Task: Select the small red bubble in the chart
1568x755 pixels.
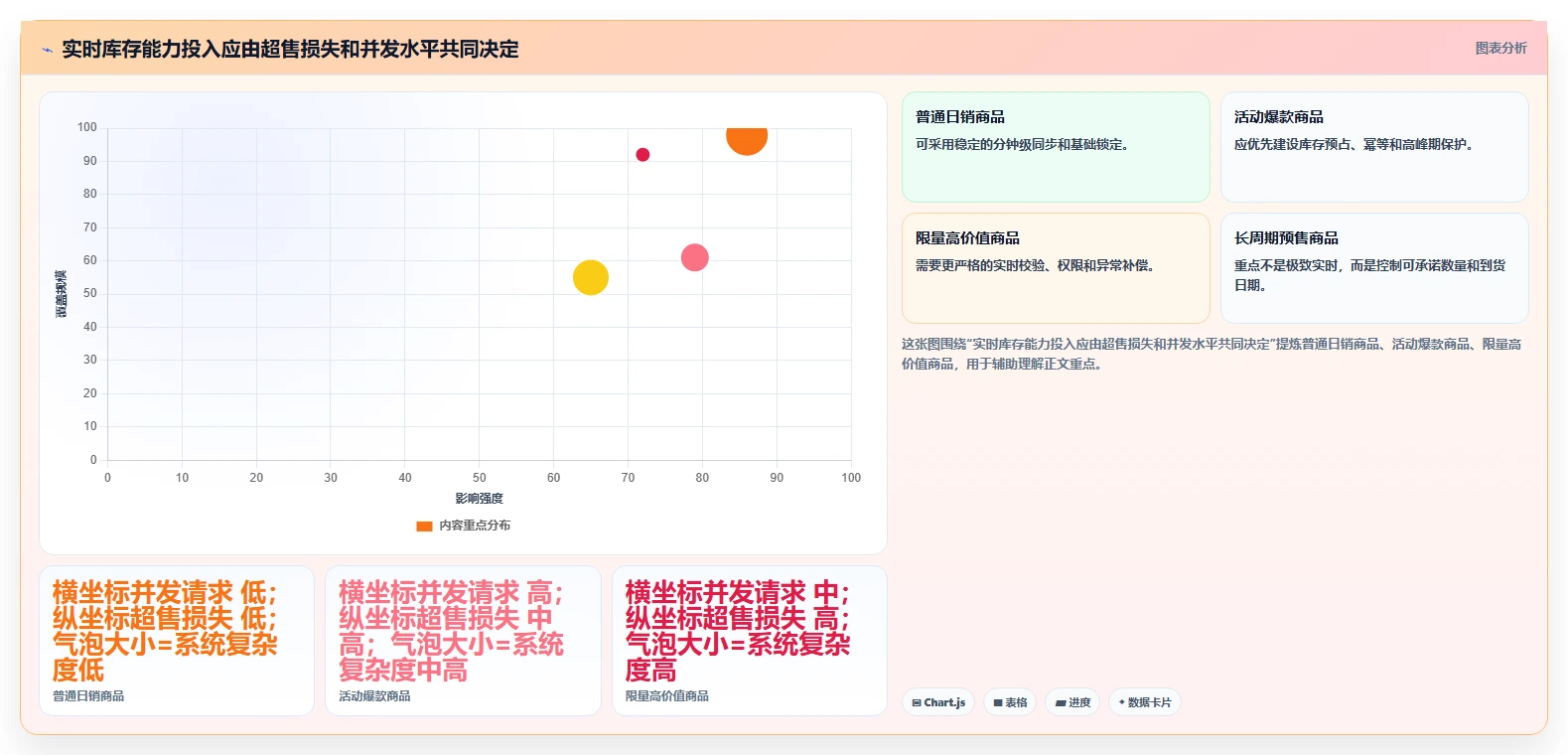Action: click(642, 155)
